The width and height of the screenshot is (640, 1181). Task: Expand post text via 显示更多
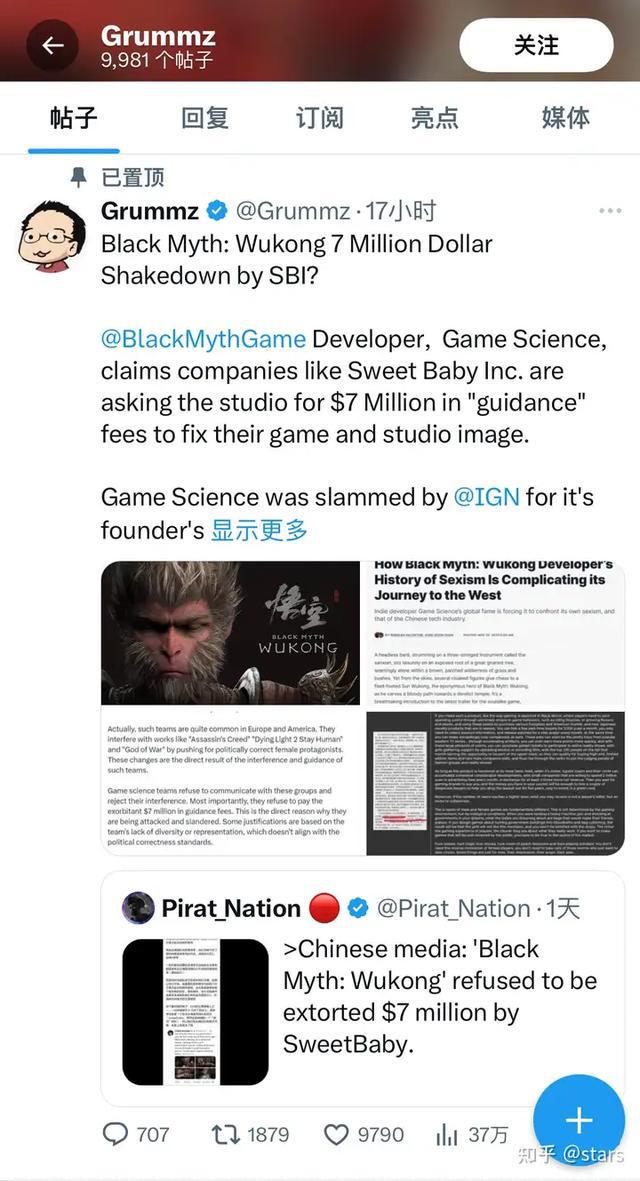pos(259,530)
